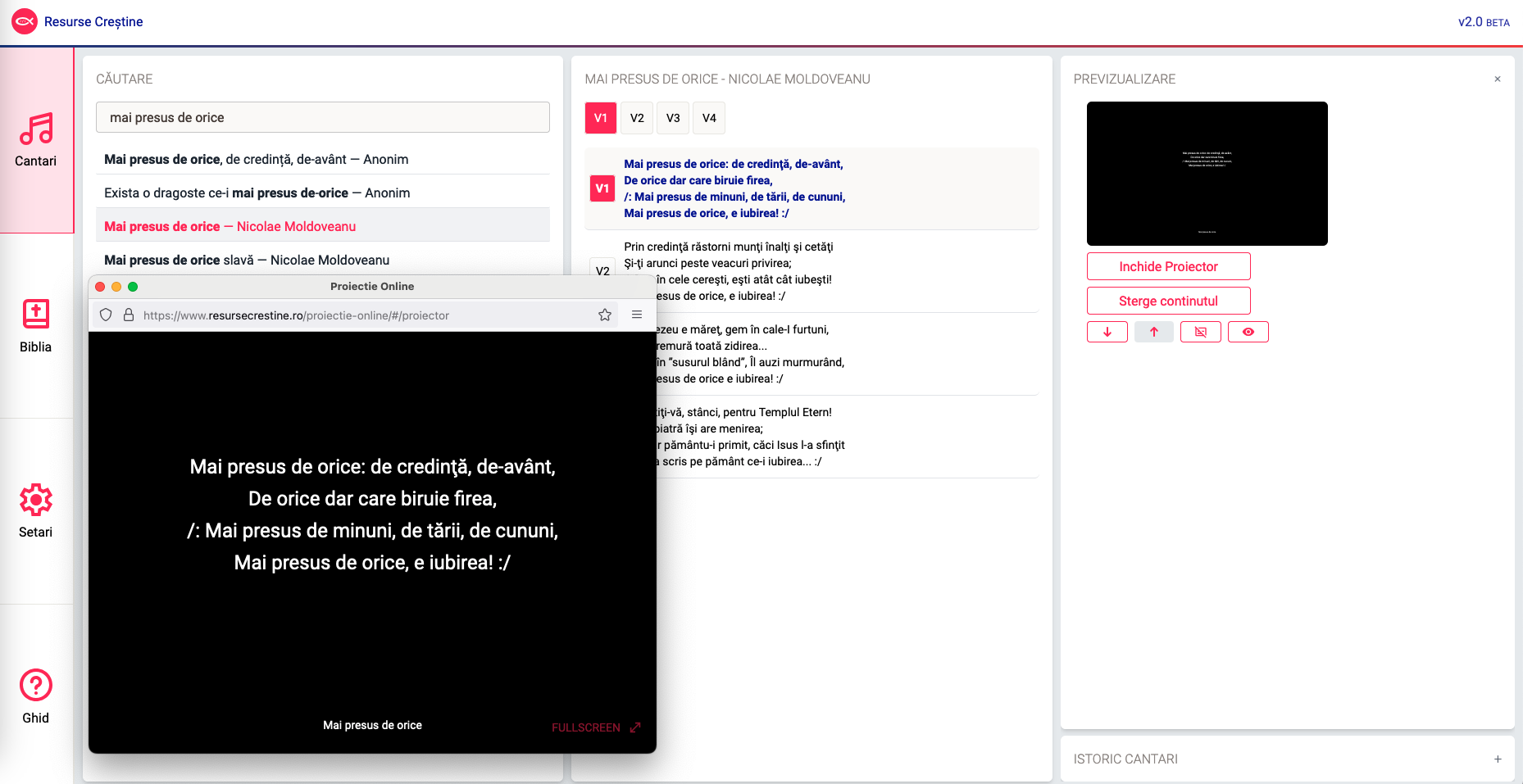
Task: Click the song title footer in projection window
Action: [372, 725]
